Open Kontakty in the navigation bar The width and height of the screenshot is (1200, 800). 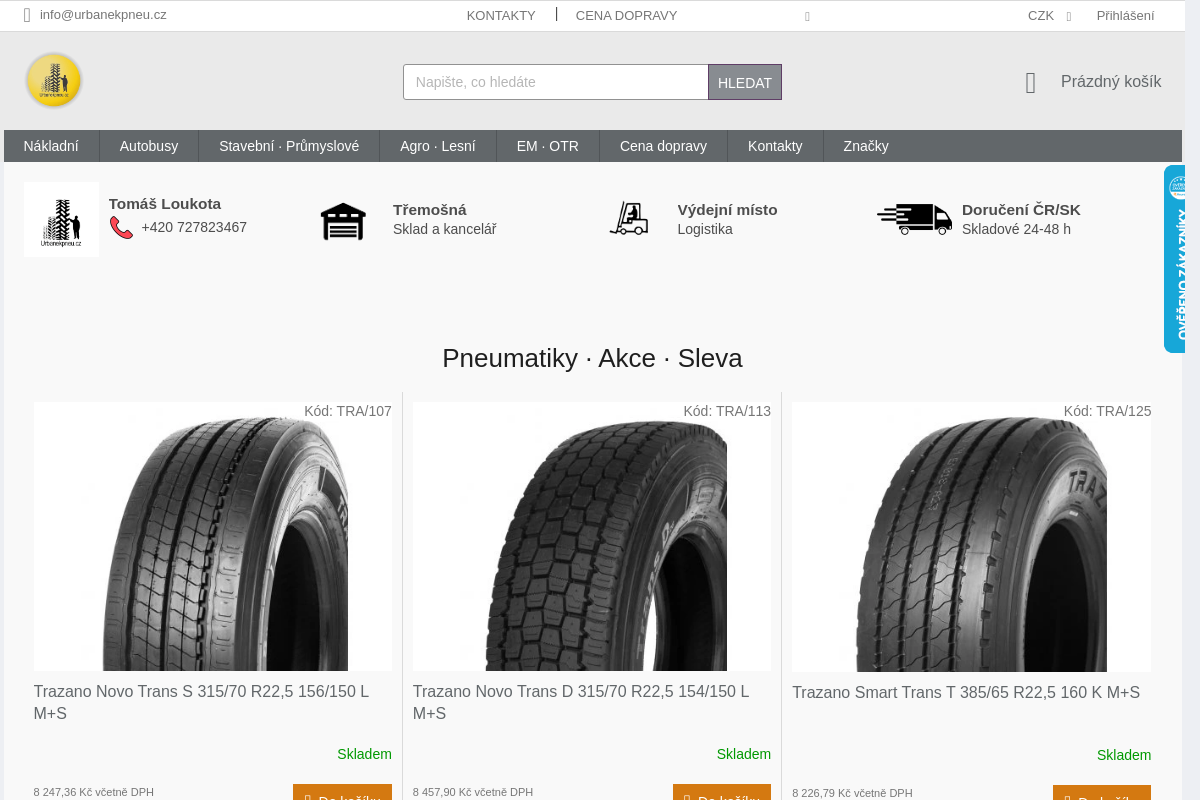(x=775, y=146)
